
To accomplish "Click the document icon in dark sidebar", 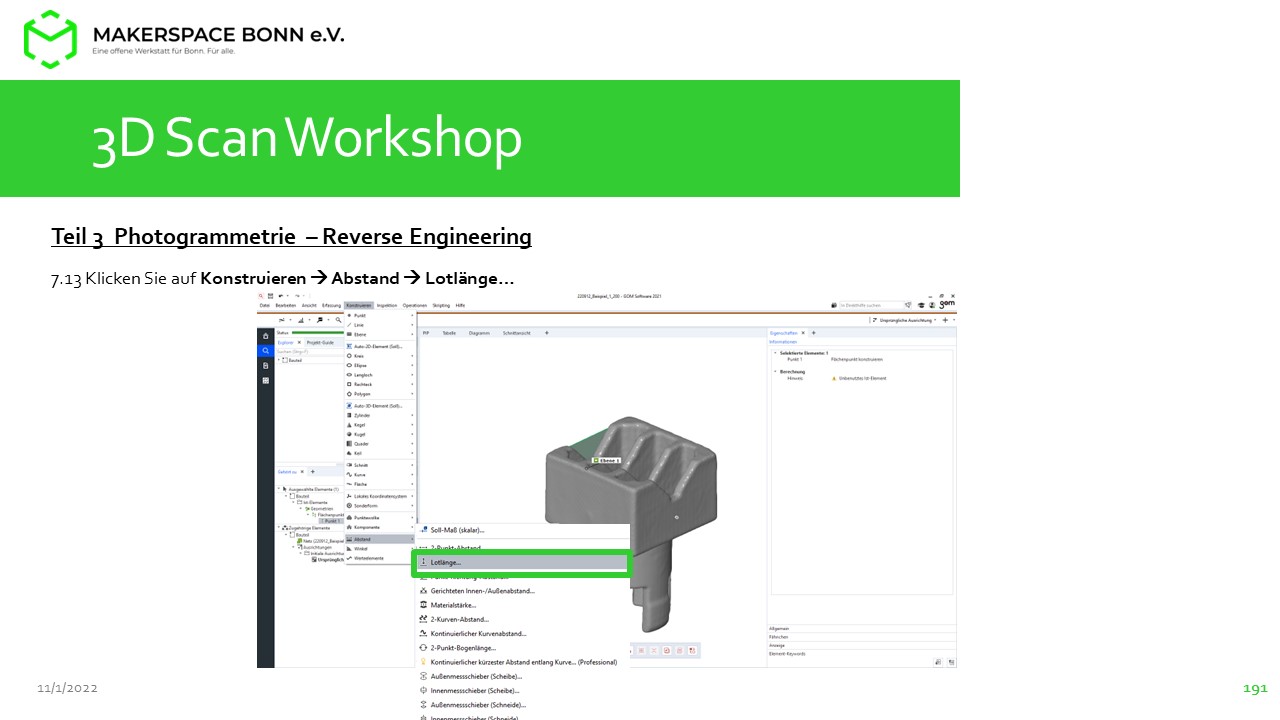I will 265,366.
